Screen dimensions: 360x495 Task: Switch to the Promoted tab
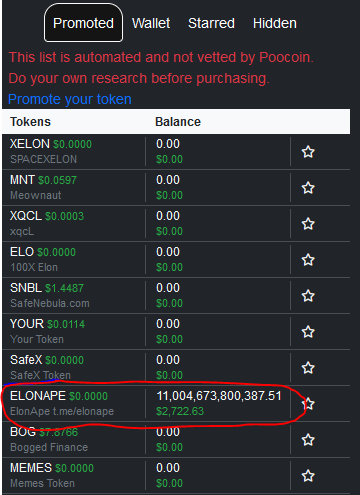(x=83, y=23)
